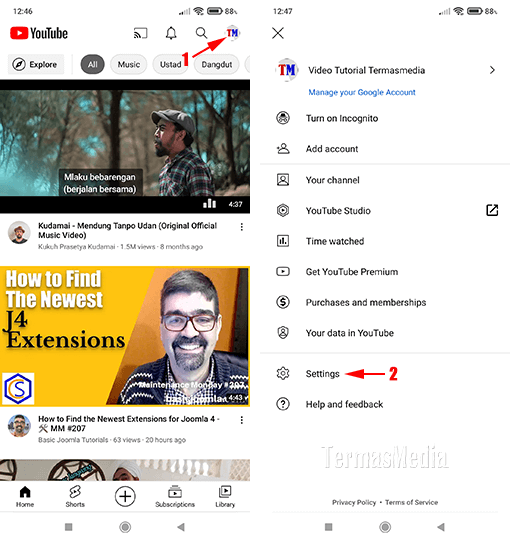Tap the Explore compass button

36,64
